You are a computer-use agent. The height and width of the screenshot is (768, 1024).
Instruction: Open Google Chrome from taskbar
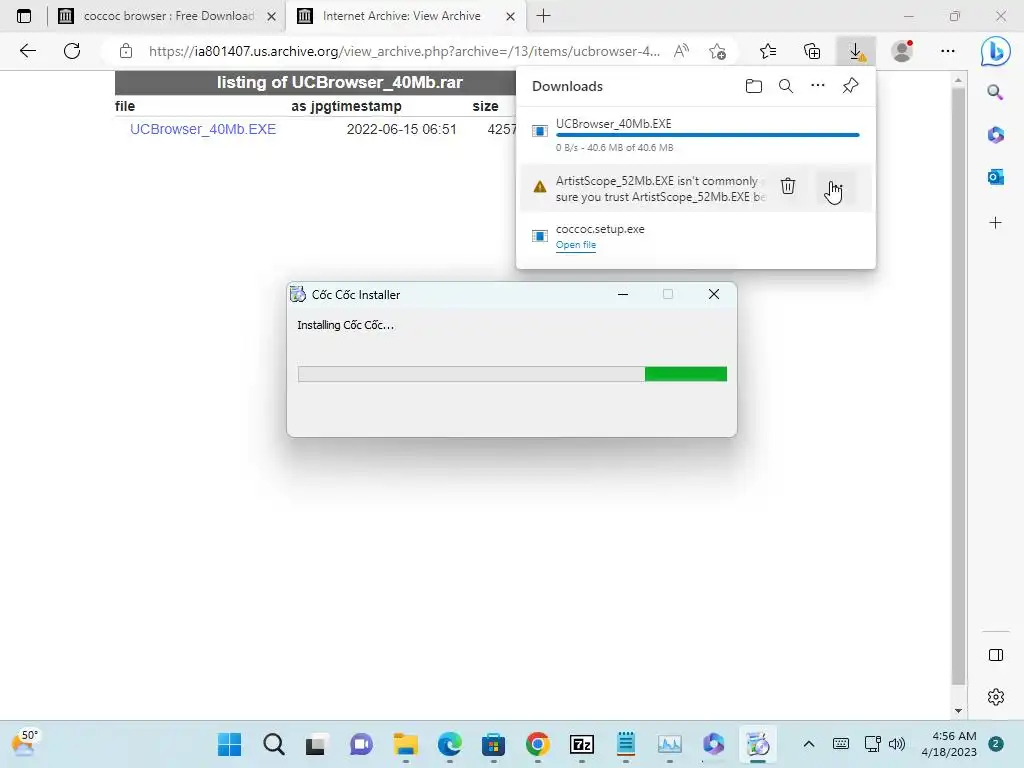click(x=537, y=744)
